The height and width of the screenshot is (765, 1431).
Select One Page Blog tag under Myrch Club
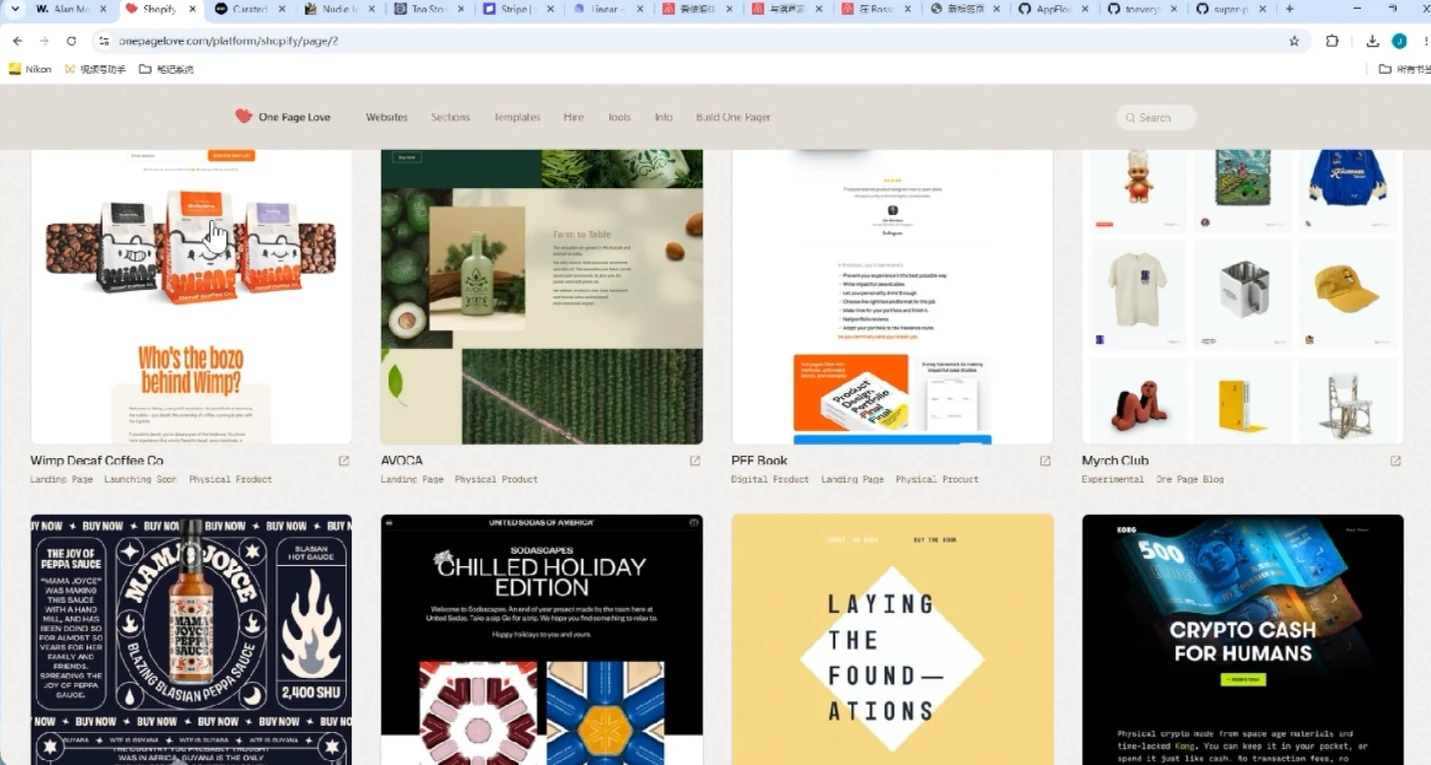coord(1190,479)
